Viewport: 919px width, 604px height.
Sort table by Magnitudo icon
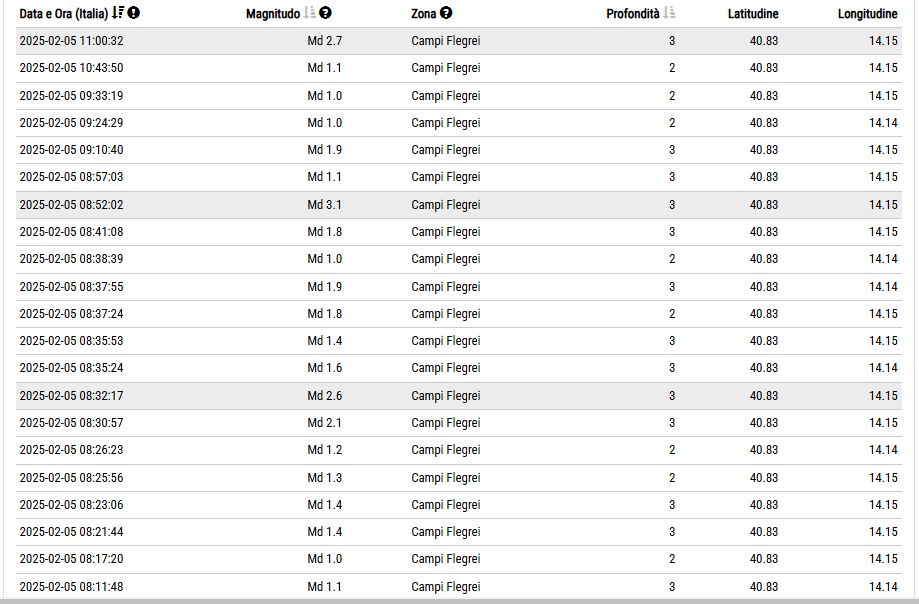[x=310, y=13]
